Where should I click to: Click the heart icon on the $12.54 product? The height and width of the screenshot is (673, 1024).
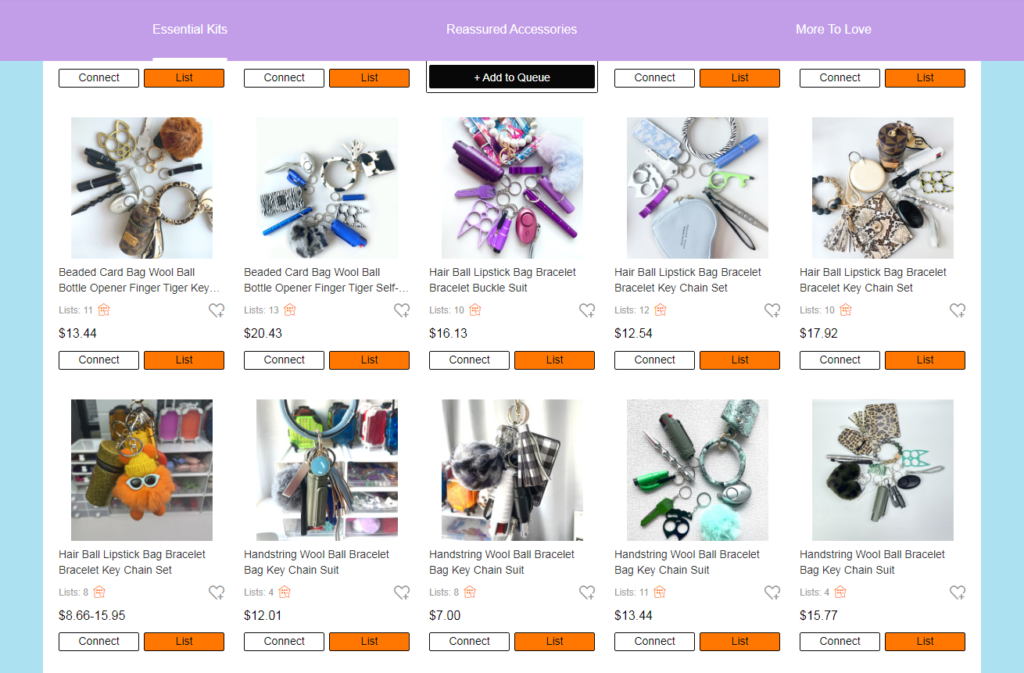[772, 311]
